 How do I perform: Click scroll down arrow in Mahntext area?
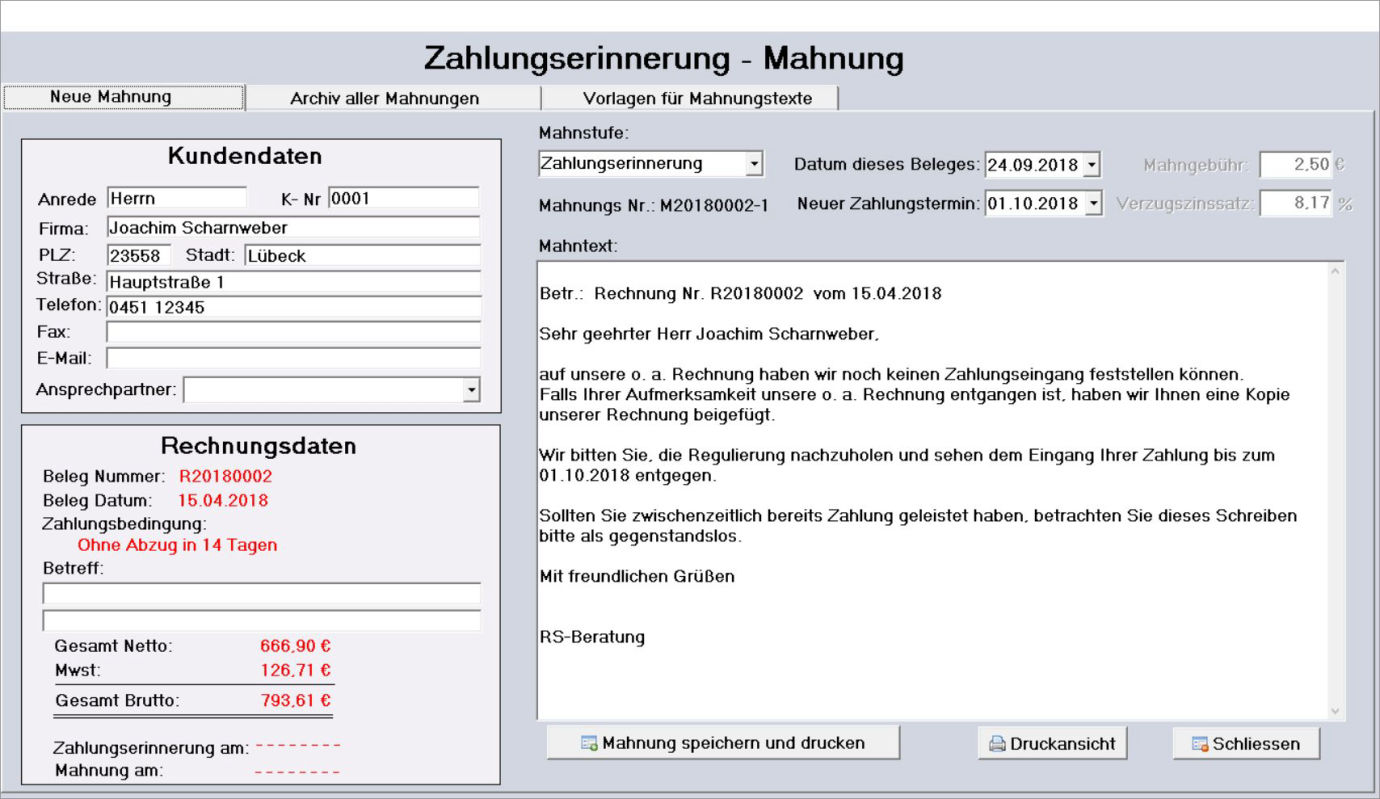1334,710
